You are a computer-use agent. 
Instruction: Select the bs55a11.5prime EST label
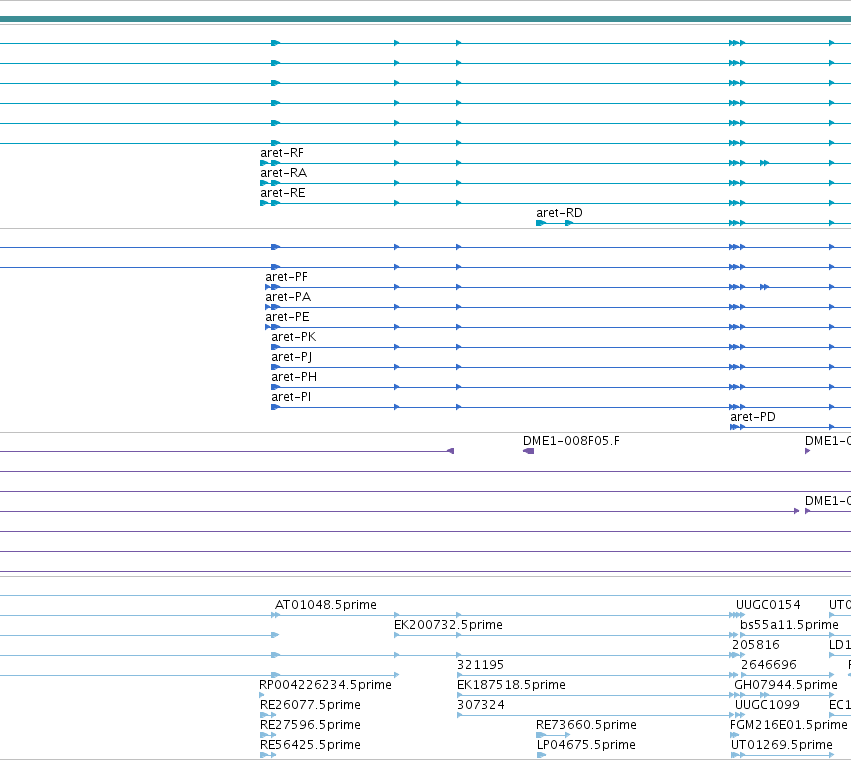click(x=789, y=625)
